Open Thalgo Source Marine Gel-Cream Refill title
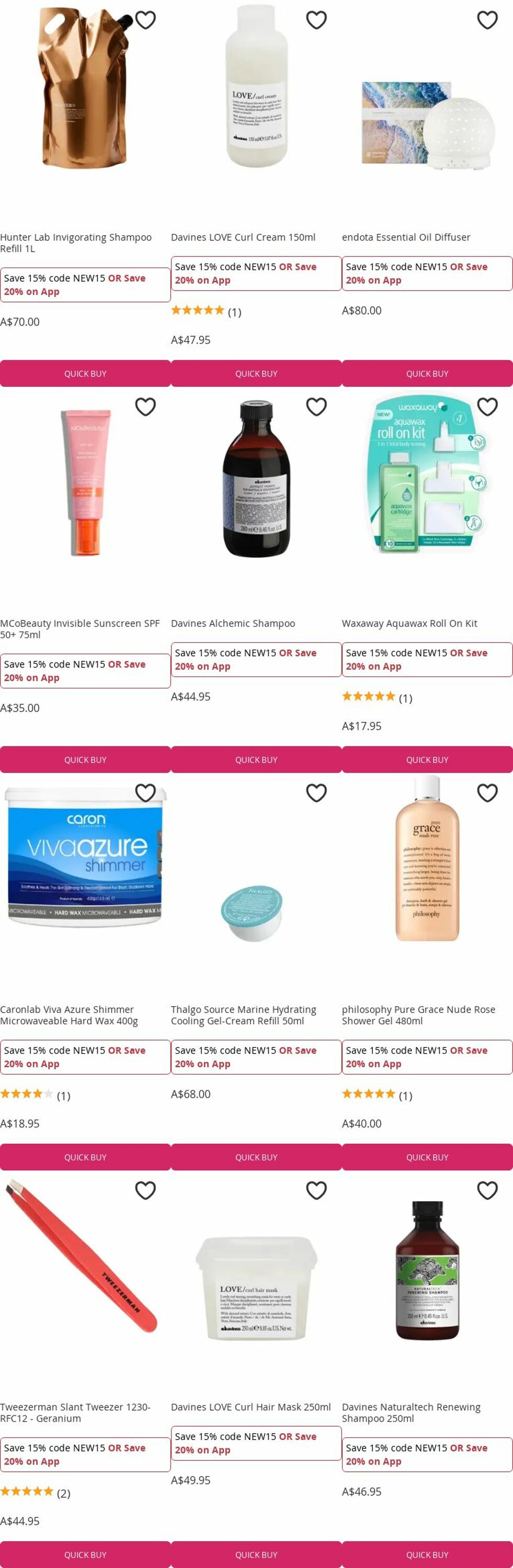Image resolution: width=513 pixels, height=1568 pixels. coord(244,1014)
